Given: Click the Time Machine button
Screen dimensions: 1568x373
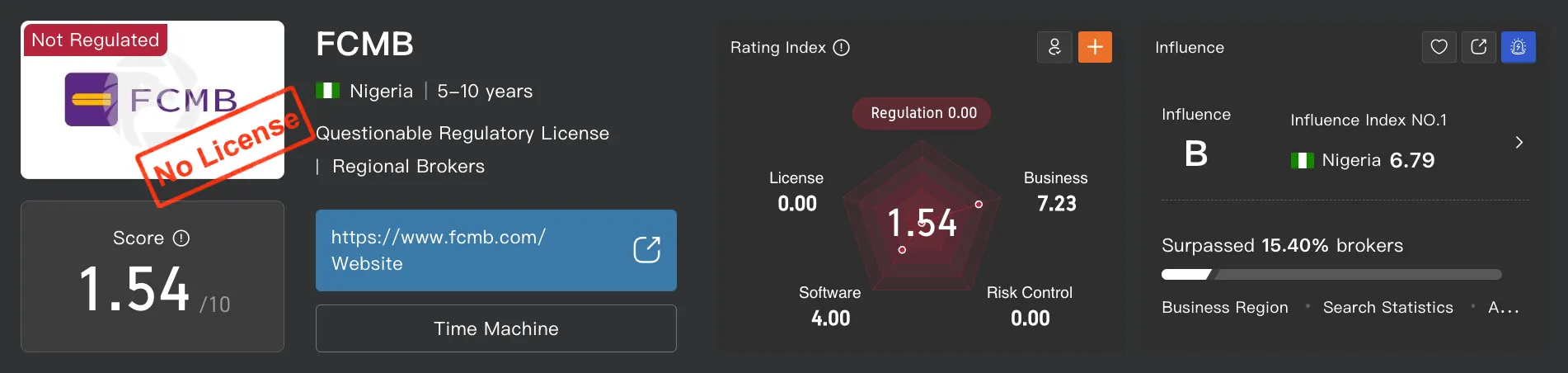Looking at the screenshot, I should click(496, 328).
